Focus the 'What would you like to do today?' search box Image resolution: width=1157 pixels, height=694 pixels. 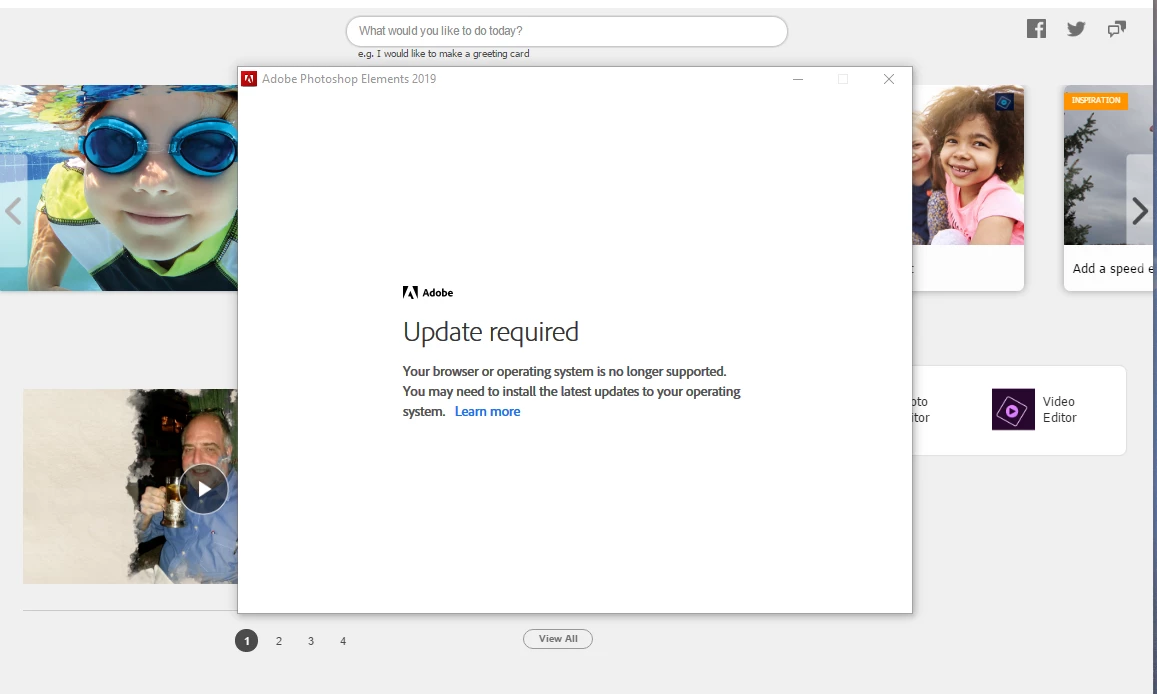(x=567, y=31)
